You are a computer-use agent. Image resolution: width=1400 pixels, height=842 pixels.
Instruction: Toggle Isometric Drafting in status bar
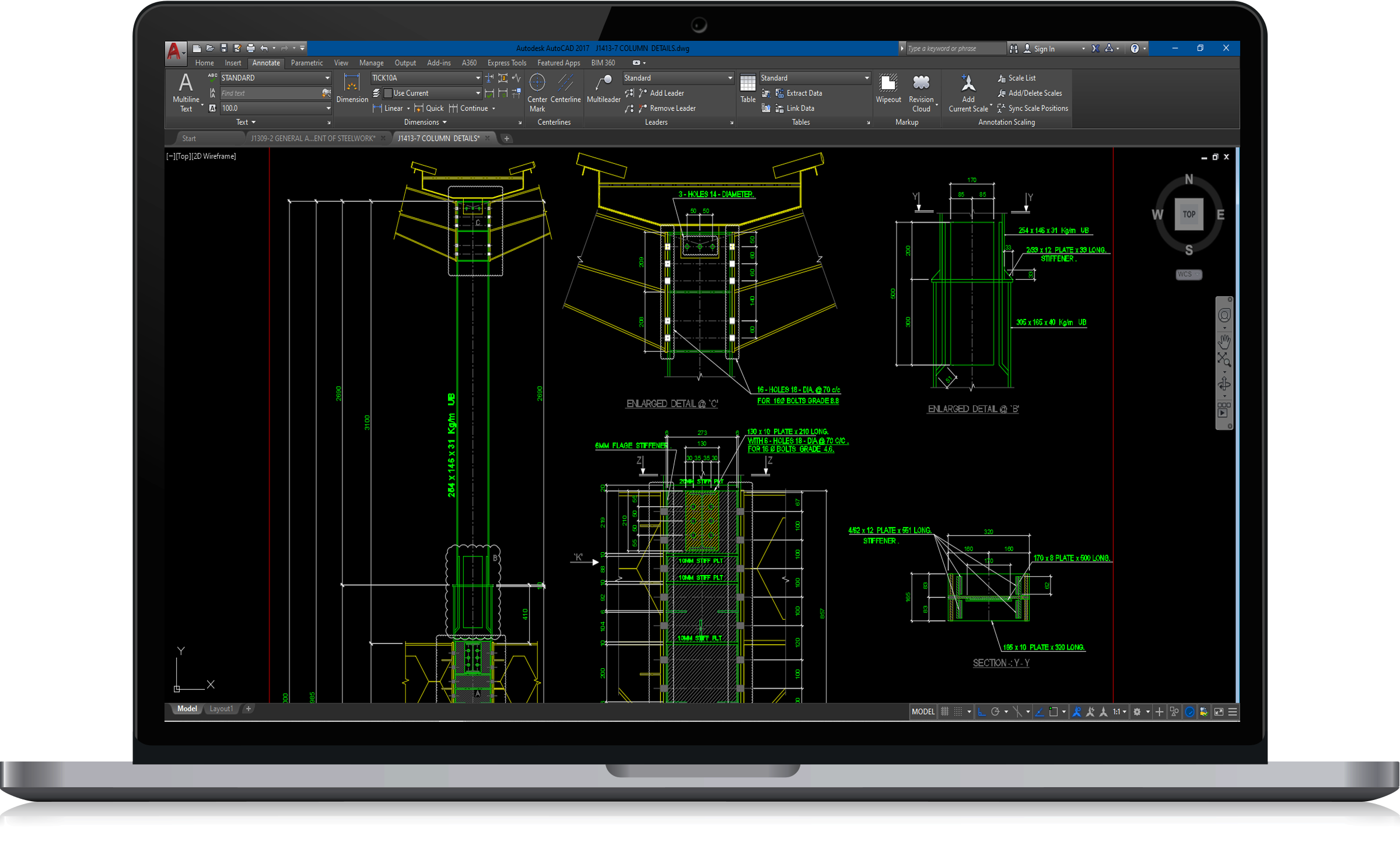point(1017,712)
